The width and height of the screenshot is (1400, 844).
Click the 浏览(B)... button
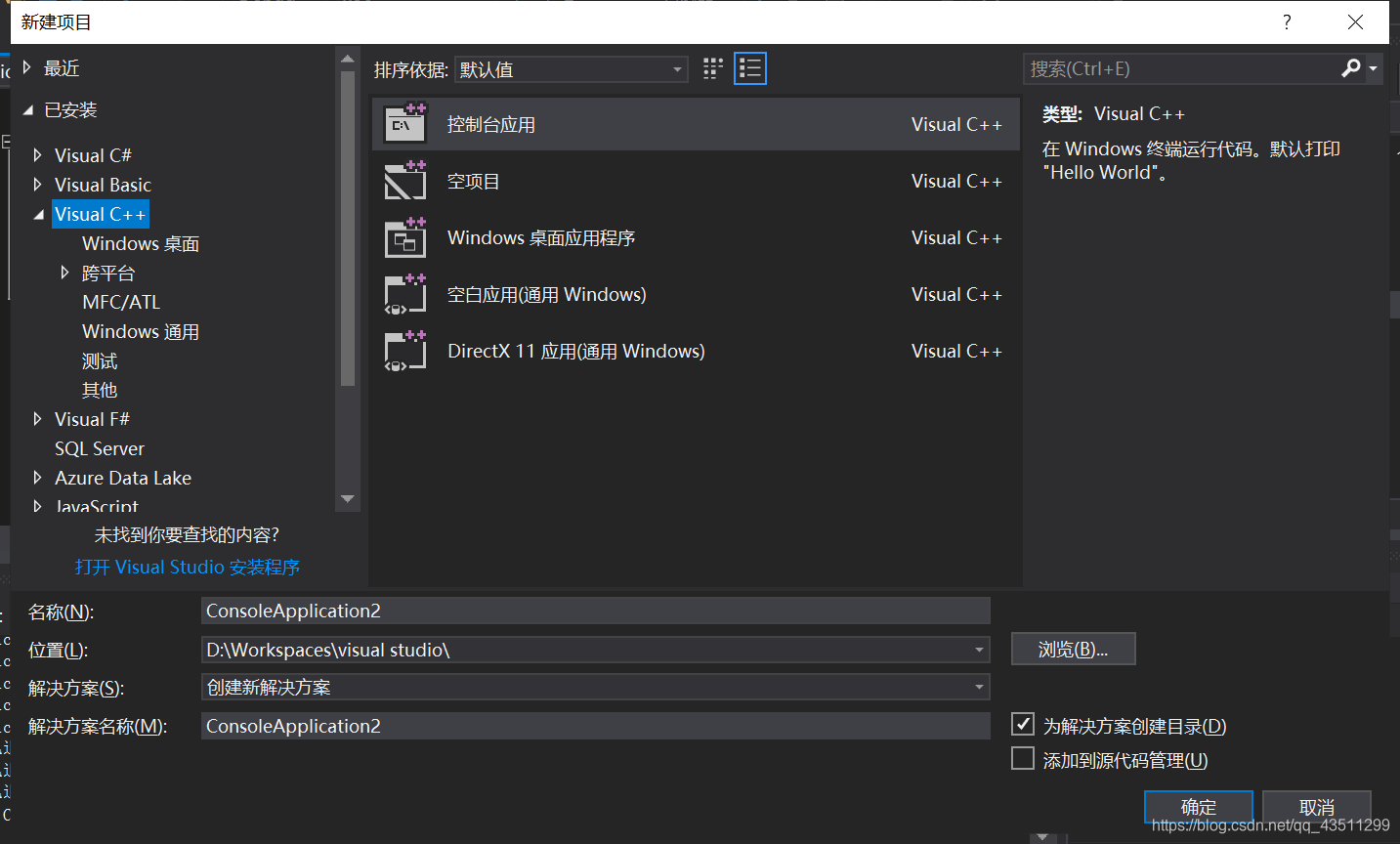tap(1073, 649)
